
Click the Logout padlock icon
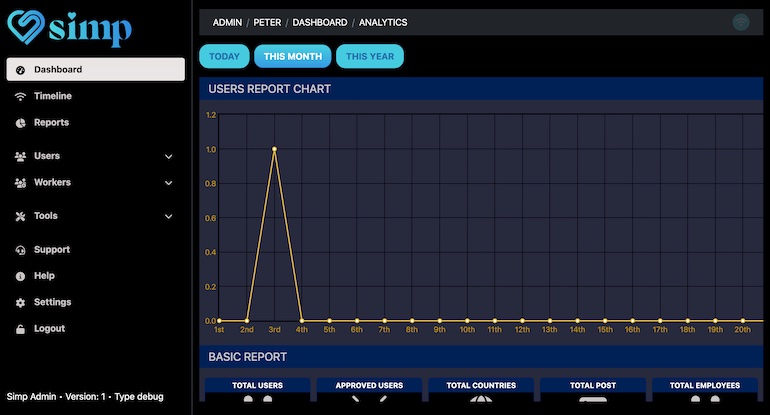[x=21, y=329]
